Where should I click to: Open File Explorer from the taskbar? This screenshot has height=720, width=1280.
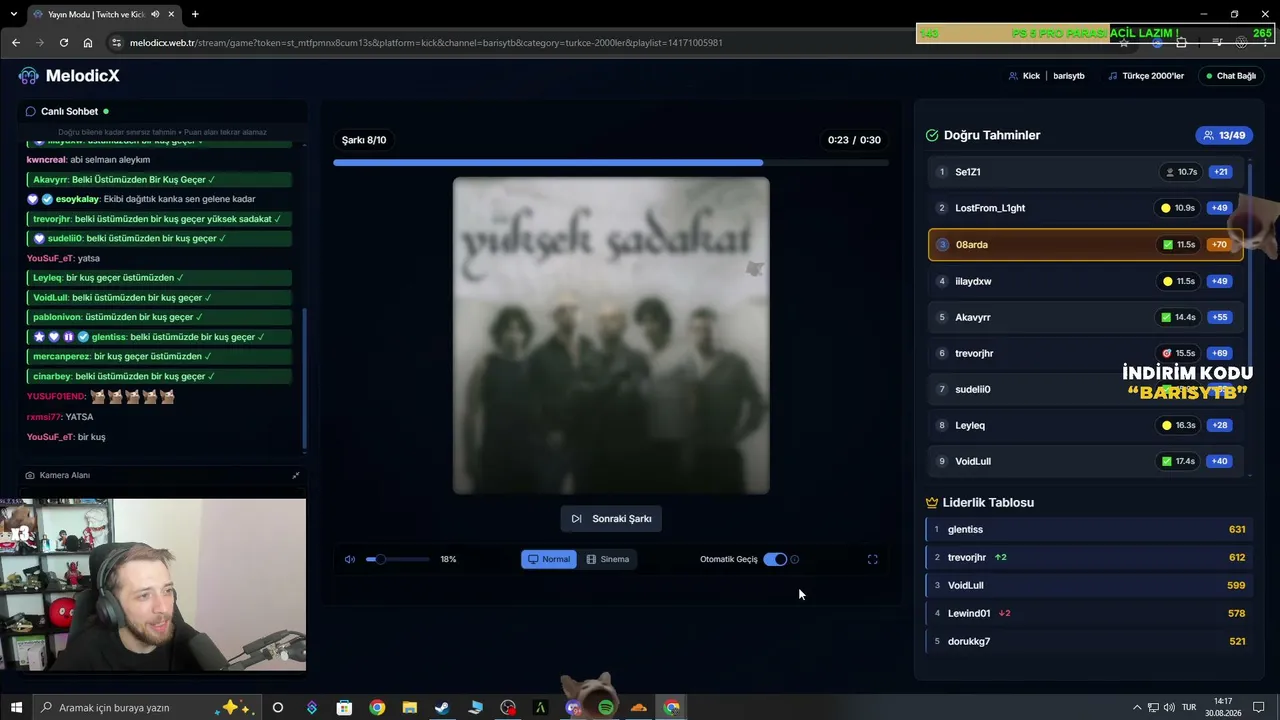(x=410, y=708)
